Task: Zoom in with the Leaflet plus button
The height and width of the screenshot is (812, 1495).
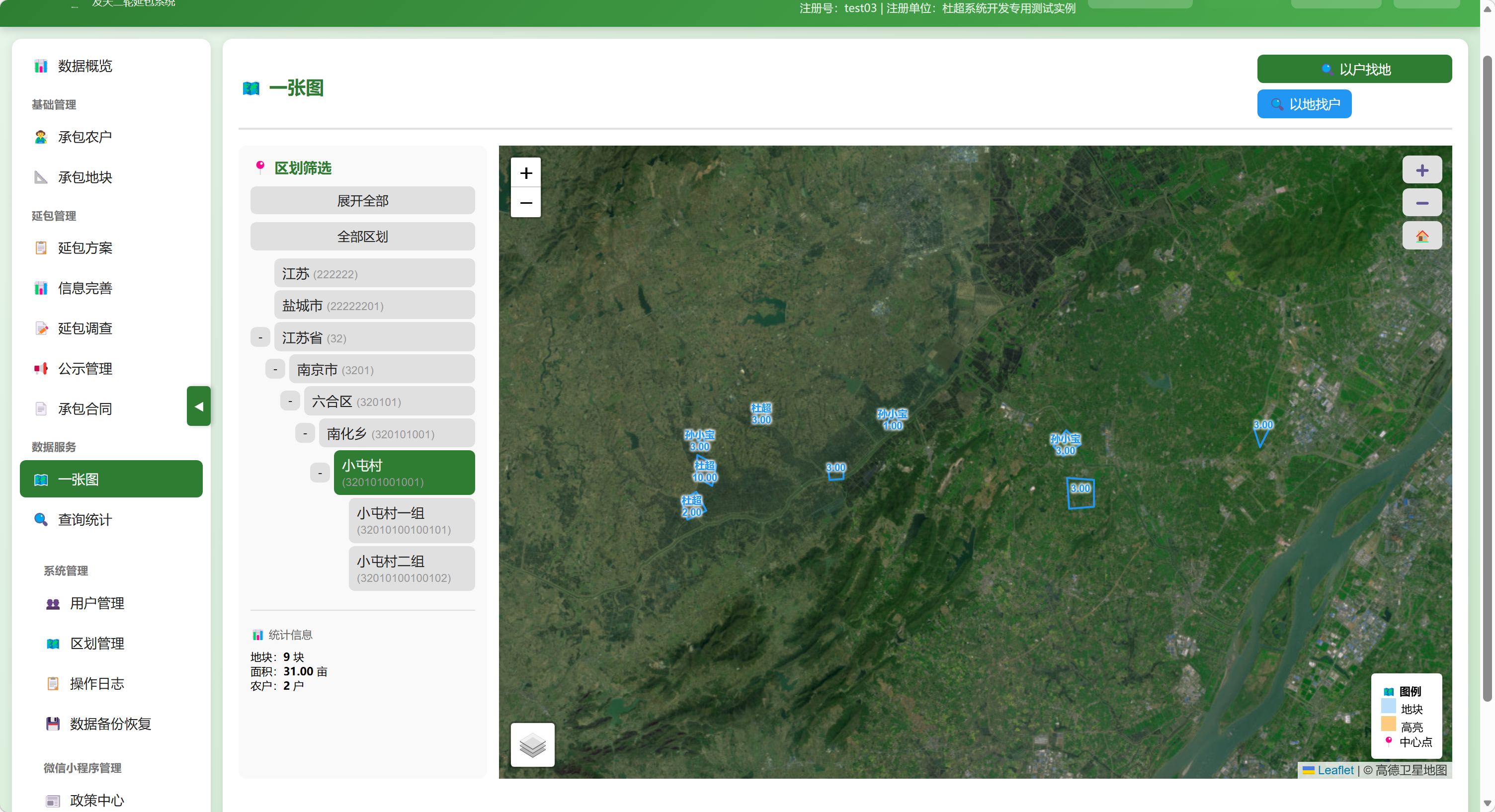Action: coord(526,173)
